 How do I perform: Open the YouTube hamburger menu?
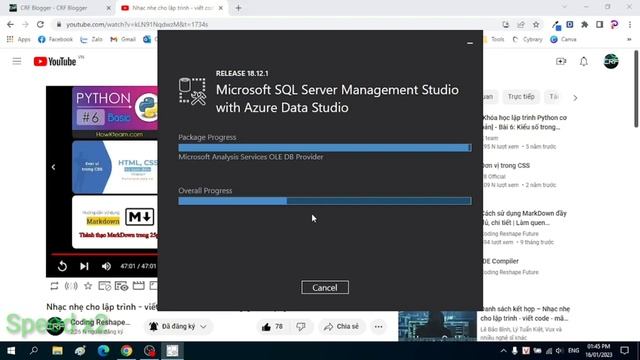[x=17, y=62]
